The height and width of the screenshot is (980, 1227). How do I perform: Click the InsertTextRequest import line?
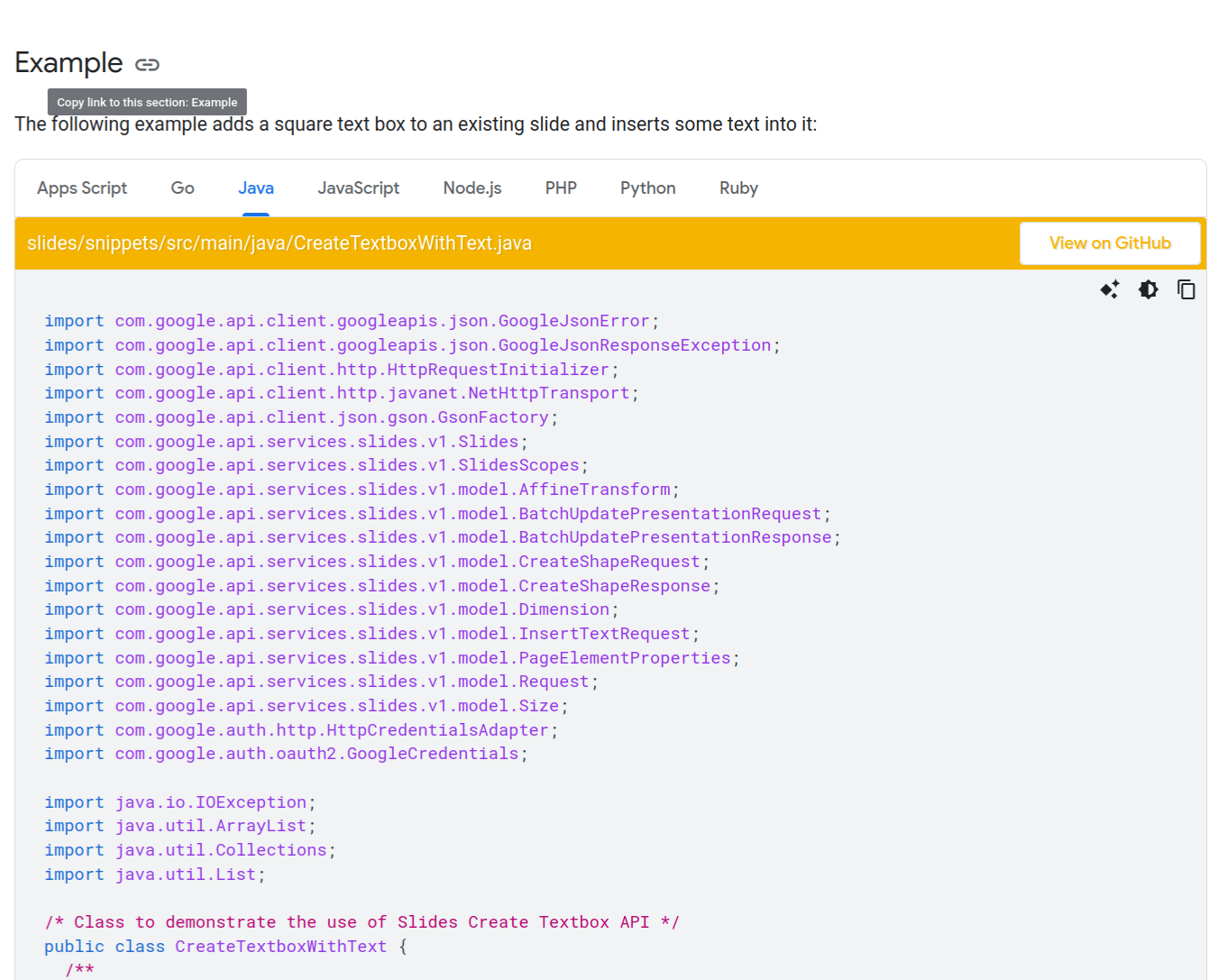pos(372,634)
